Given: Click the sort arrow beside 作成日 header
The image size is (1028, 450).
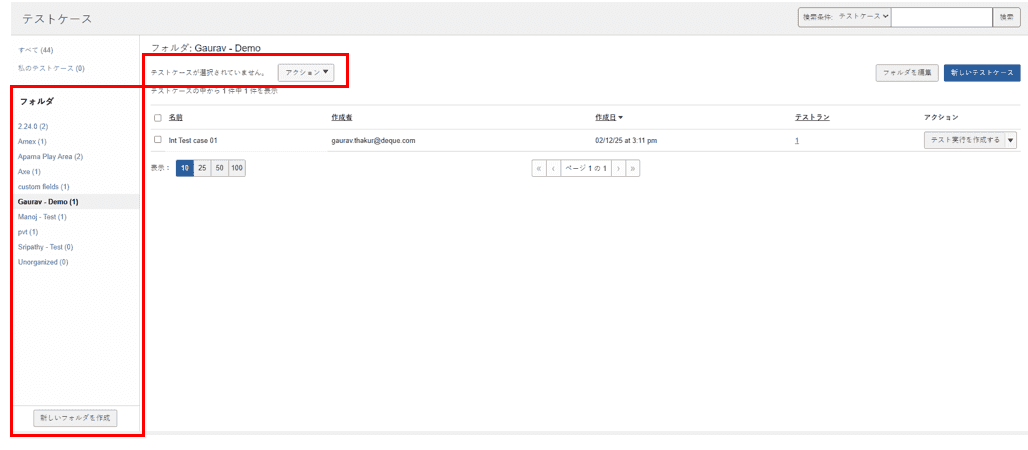Looking at the screenshot, I should [x=621, y=118].
